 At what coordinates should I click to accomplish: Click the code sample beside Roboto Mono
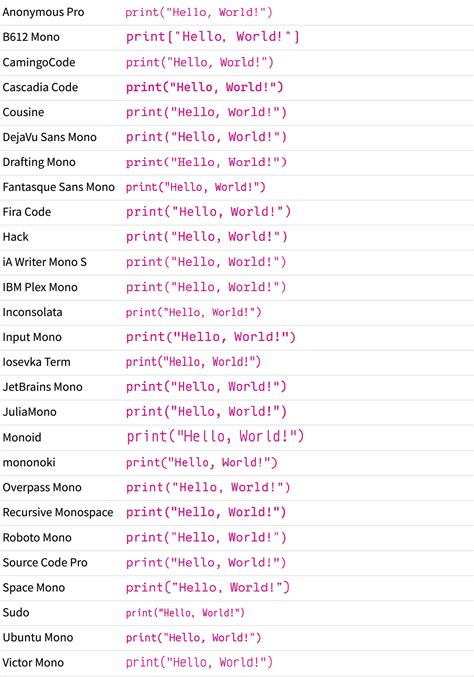coord(206,538)
